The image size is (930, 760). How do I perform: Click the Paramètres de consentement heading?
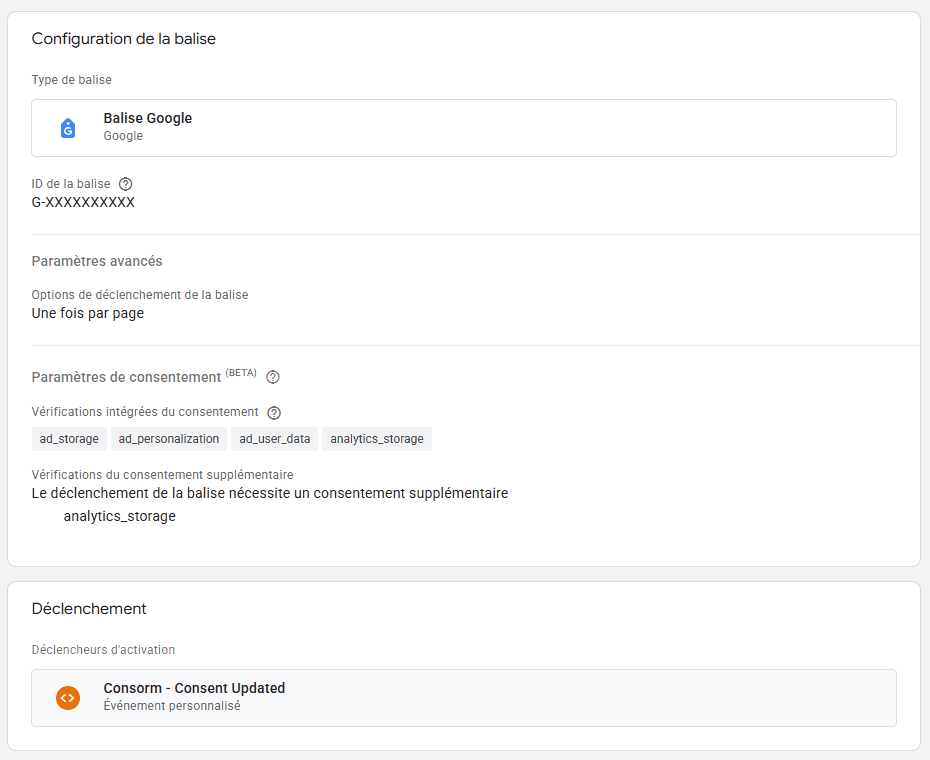[x=126, y=377]
